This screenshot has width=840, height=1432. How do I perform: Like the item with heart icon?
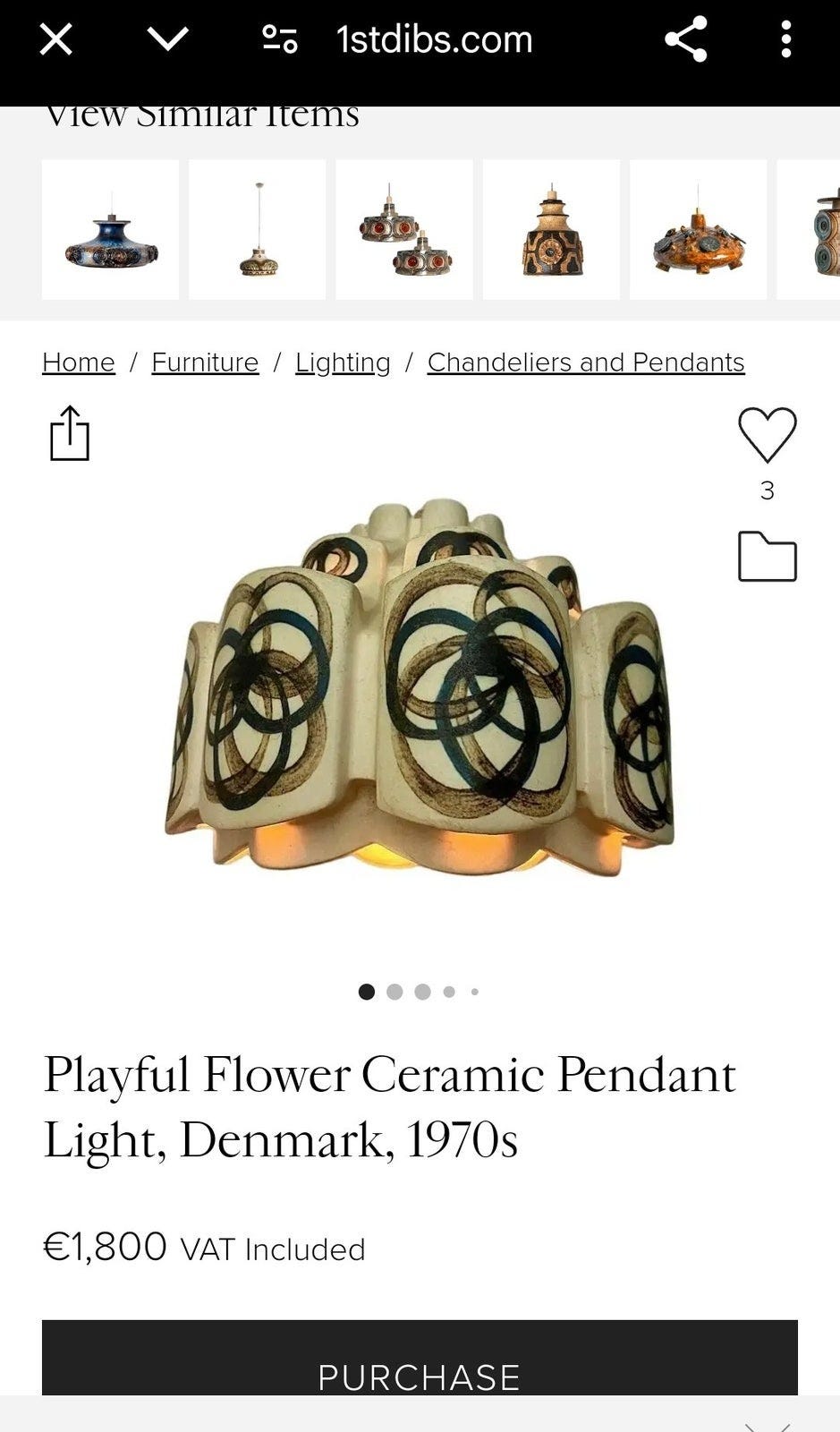click(x=768, y=435)
